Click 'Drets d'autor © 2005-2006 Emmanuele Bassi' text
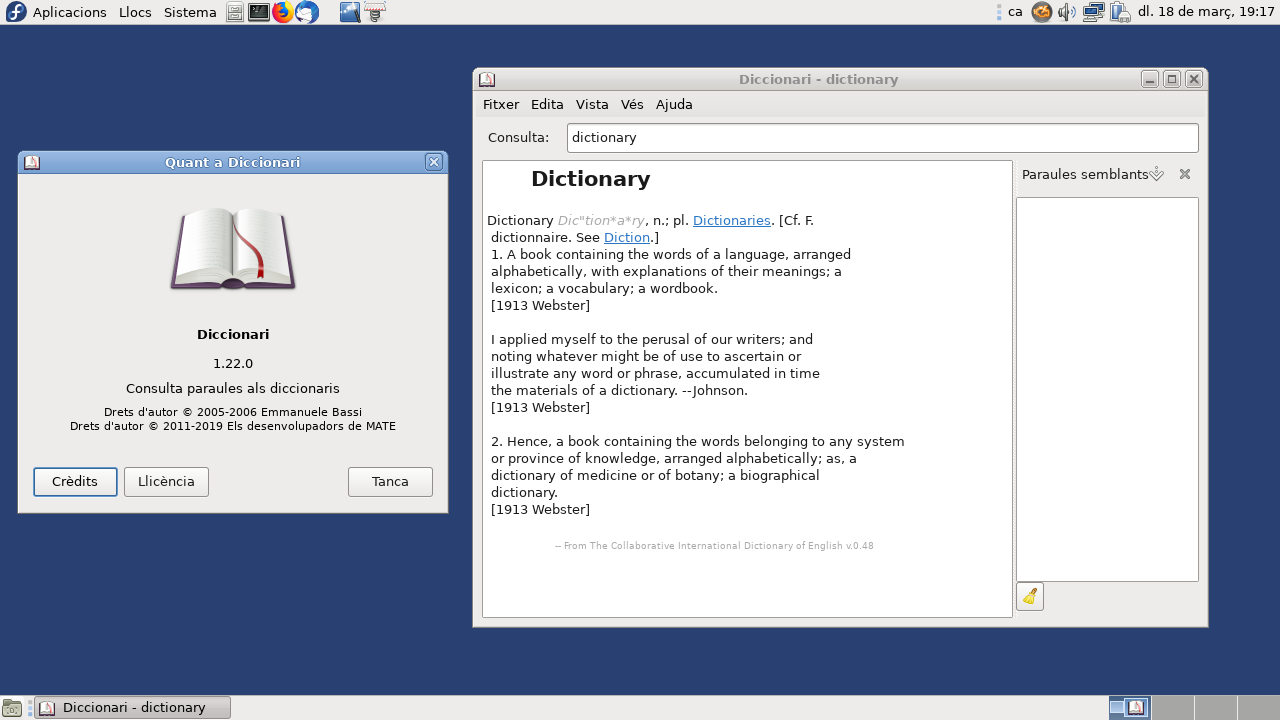The height and width of the screenshot is (720, 1280). coord(233,412)
